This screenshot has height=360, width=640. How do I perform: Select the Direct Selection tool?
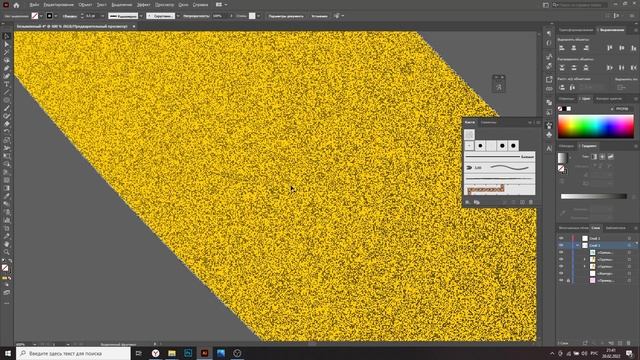click(7, 44)
